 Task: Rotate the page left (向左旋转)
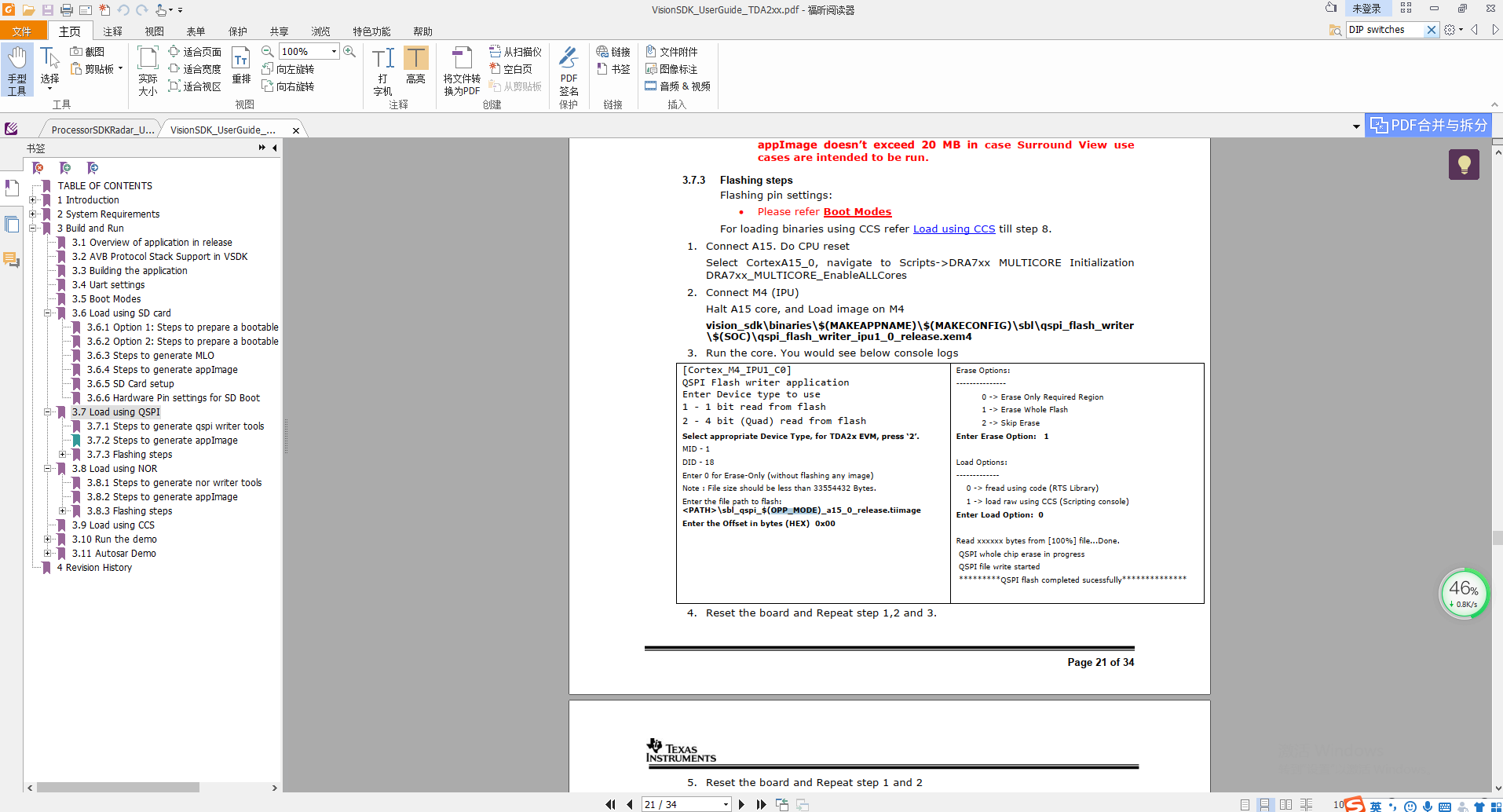[x=288, y=69]
